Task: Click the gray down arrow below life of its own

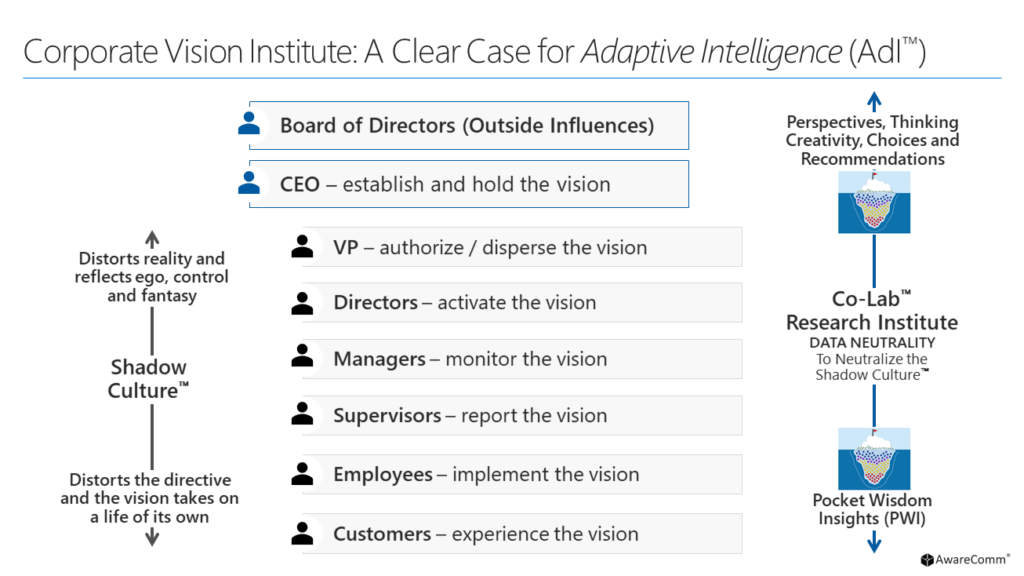Action: [152, 537]
